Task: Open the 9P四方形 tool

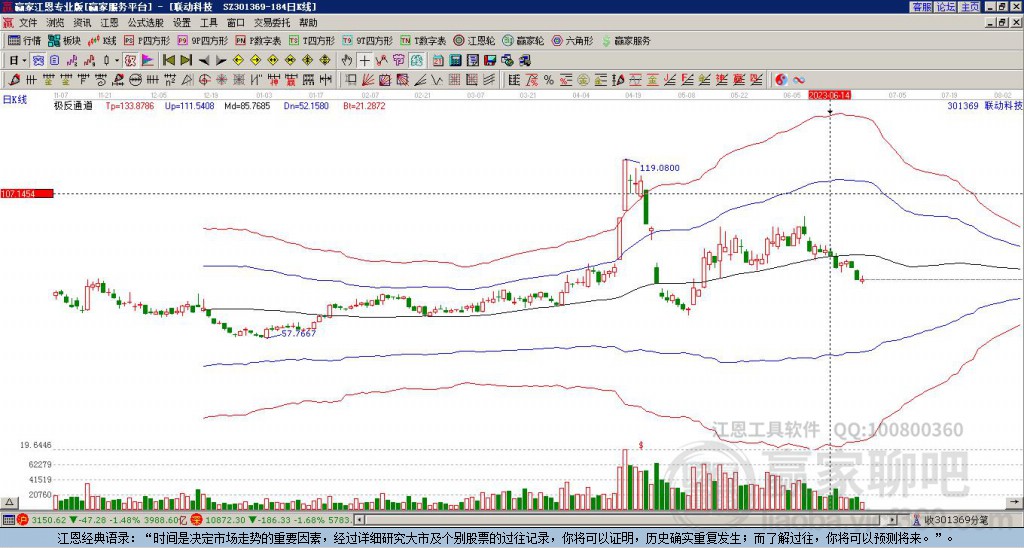Action: pos(203,40)
